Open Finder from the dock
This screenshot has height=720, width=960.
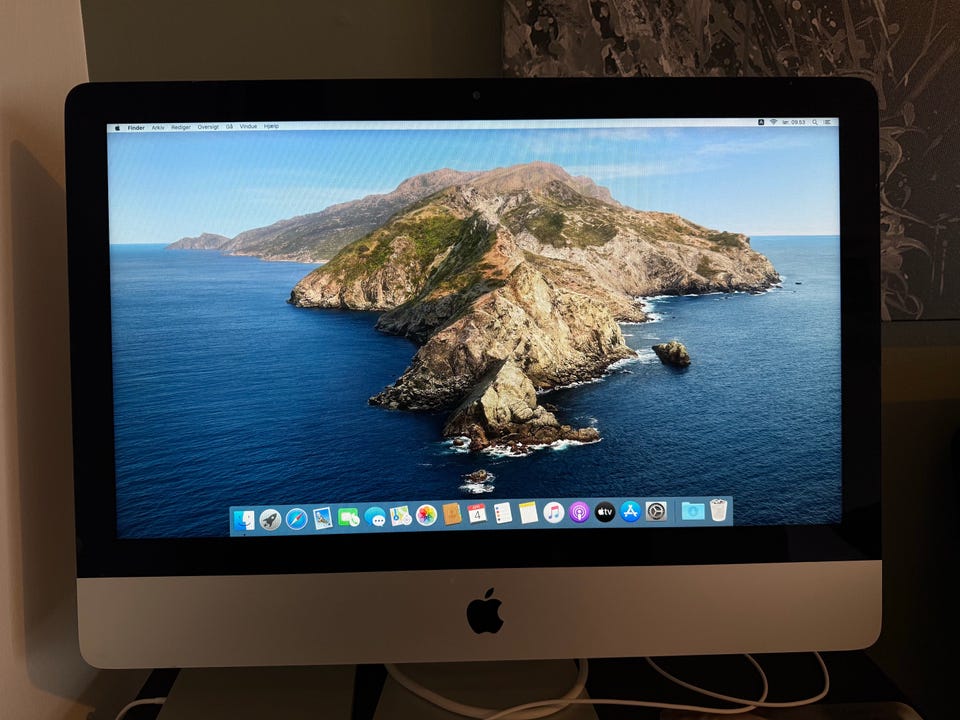tap(244, 520)
